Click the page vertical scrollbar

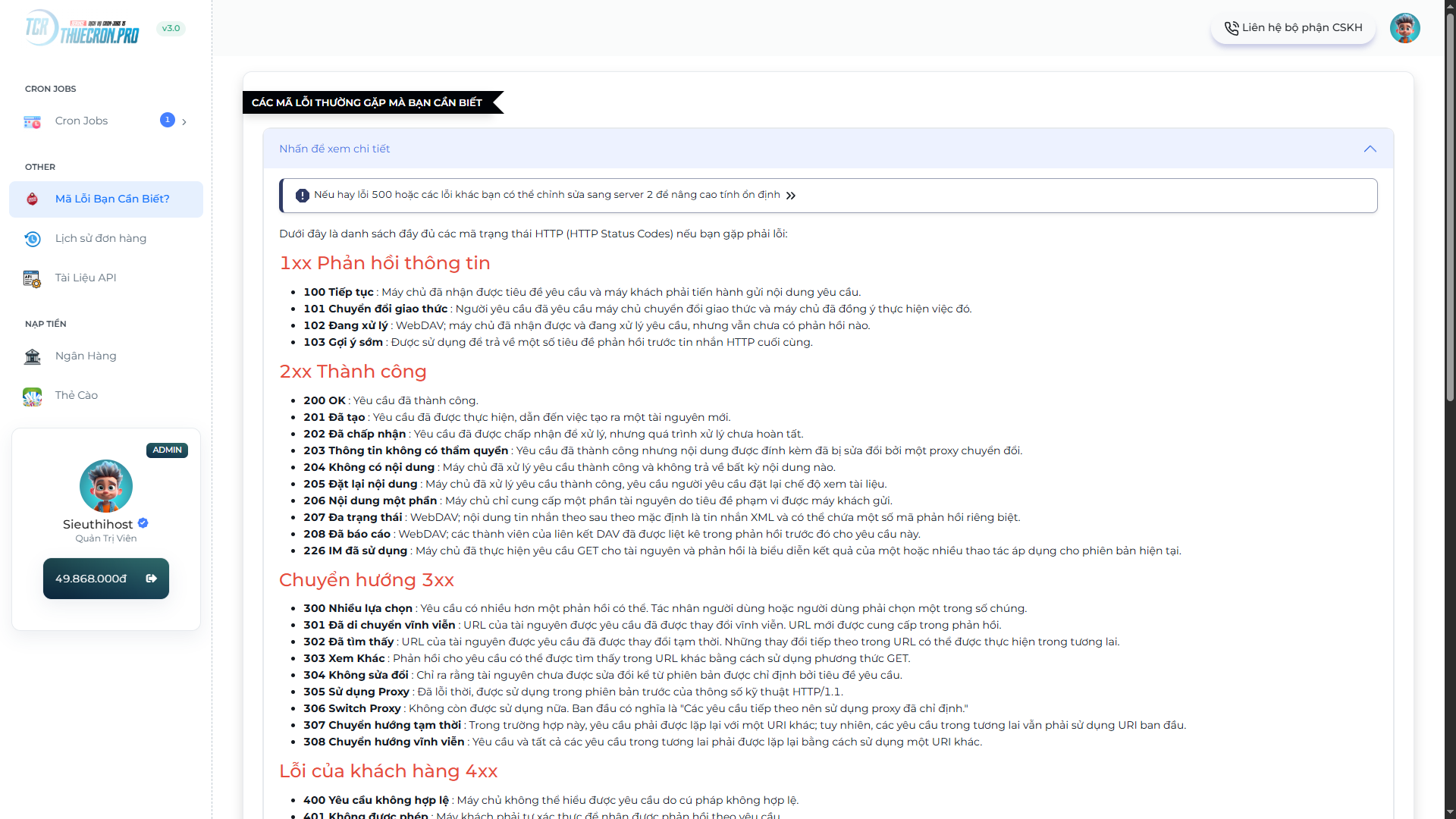coord(1450,205)
